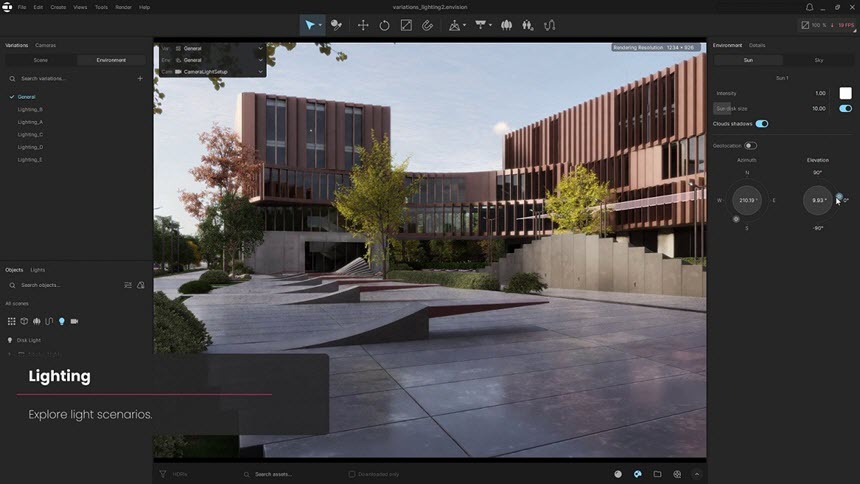Screen dimensions: 860x484
Task: Switch to the Sky tab
Action: [818, 60]
